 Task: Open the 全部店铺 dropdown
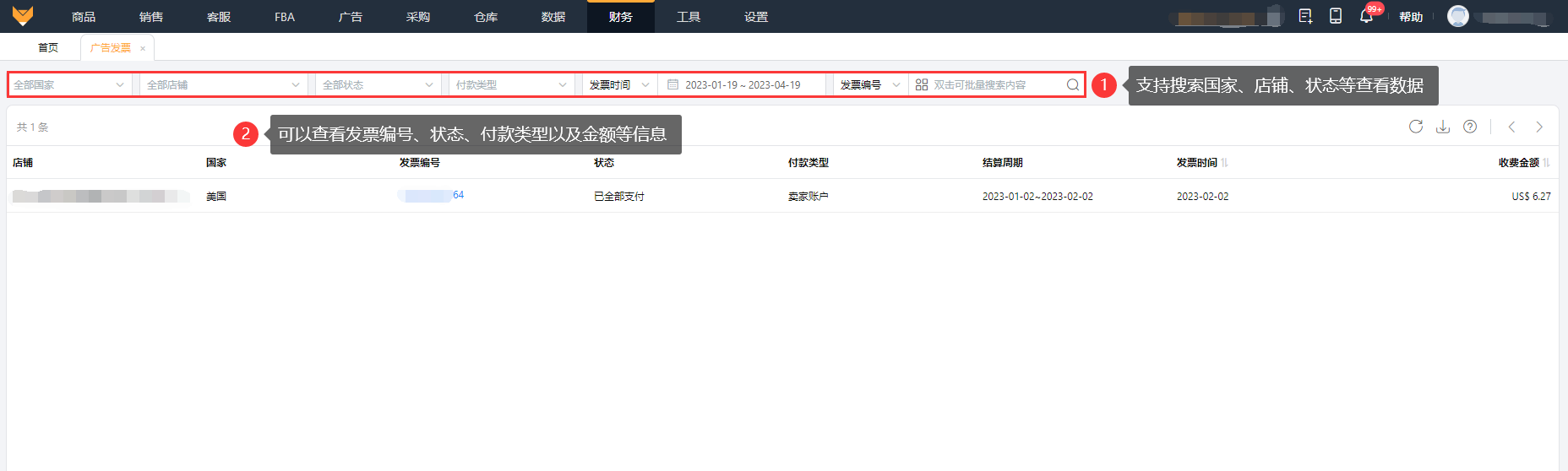(223, 84)
